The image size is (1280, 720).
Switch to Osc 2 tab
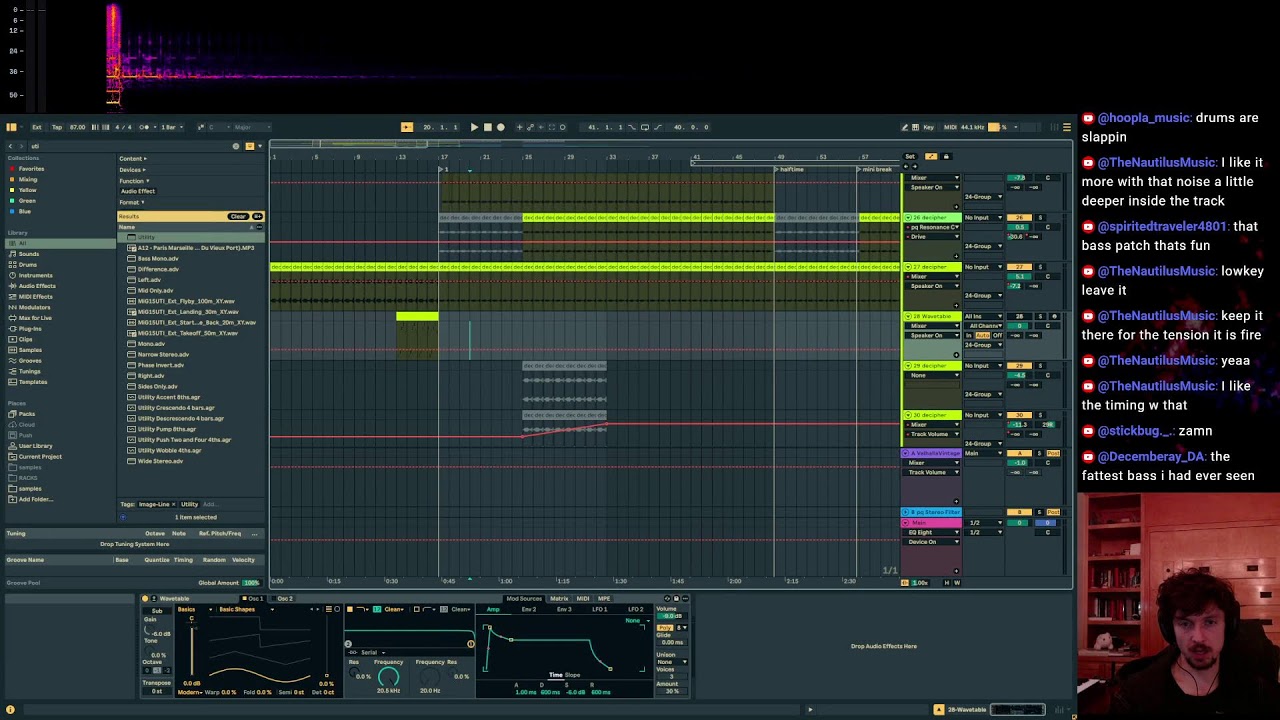pos(285,599)
